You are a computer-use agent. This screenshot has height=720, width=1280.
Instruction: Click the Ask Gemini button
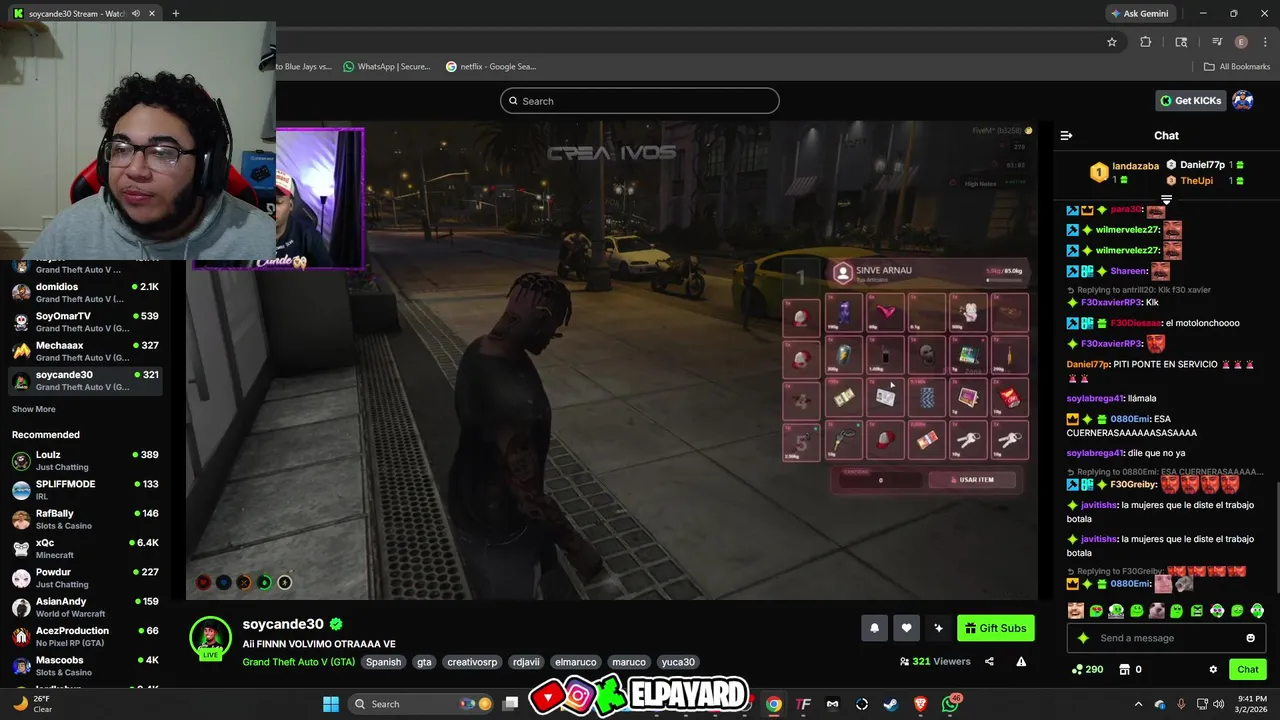(1139, 13)
